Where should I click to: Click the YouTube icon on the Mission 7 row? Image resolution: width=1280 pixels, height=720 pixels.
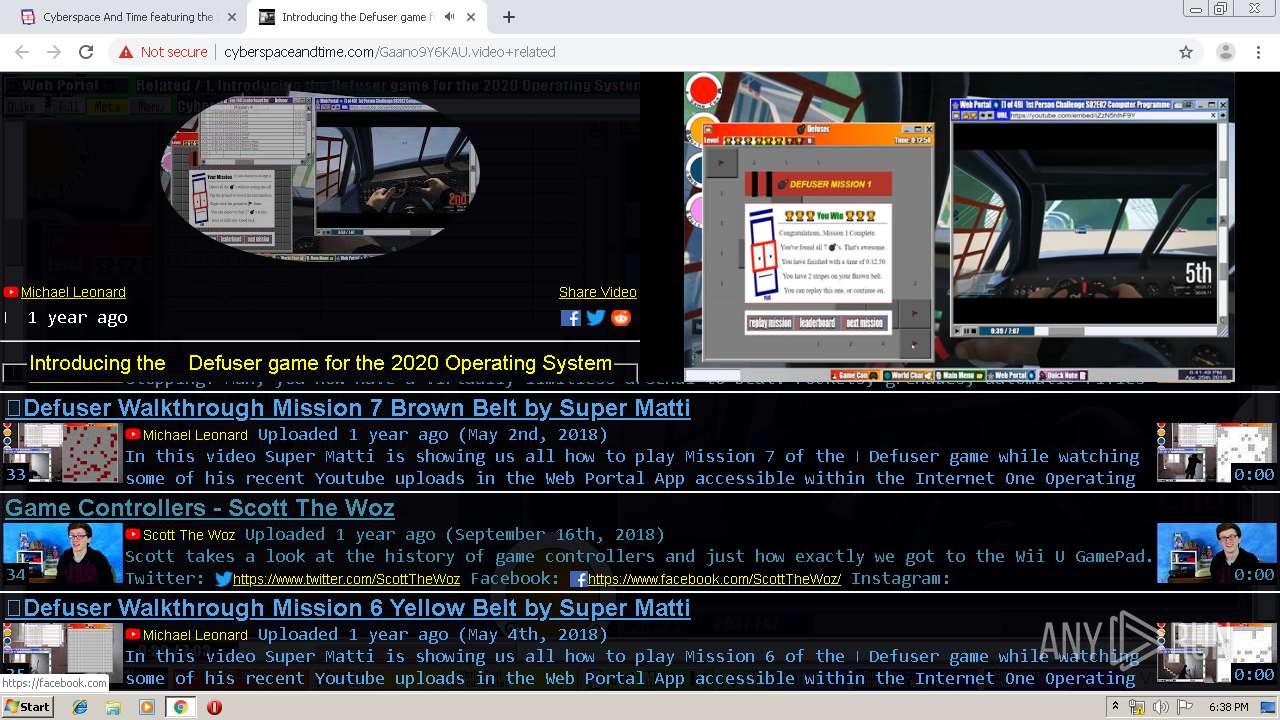tap(133, 435)
